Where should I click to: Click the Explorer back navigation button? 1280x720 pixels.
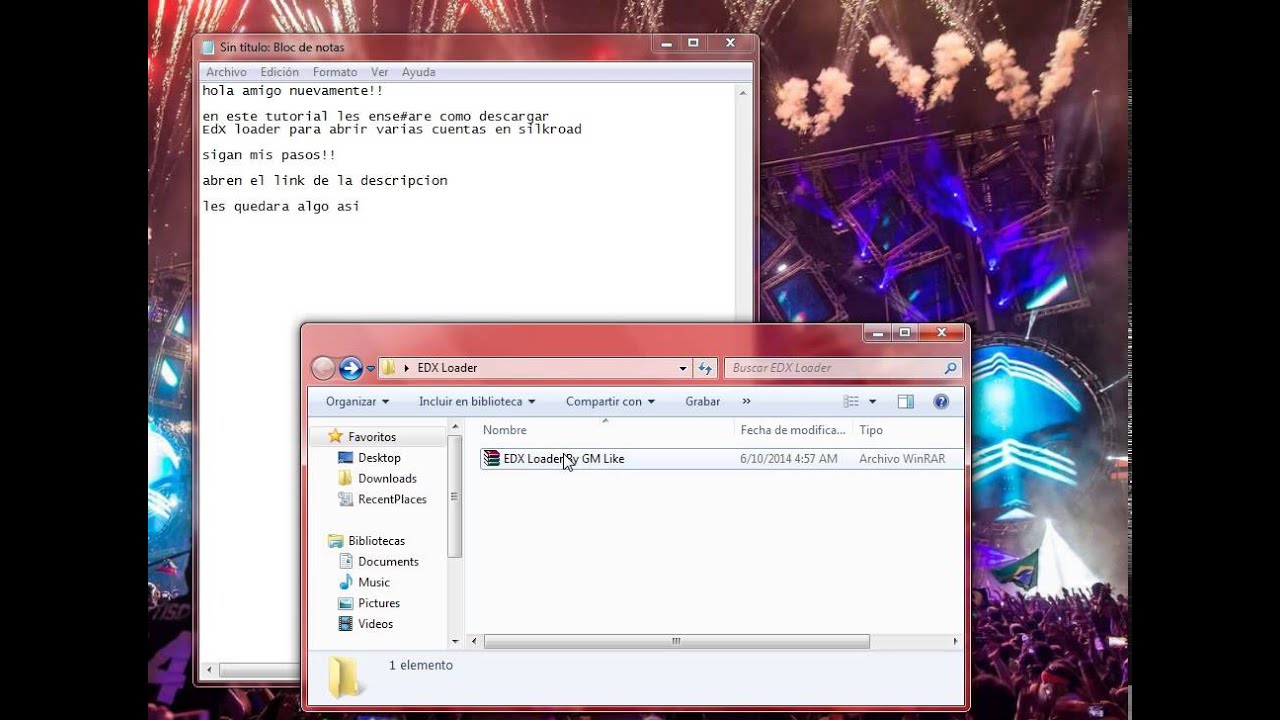323,368
